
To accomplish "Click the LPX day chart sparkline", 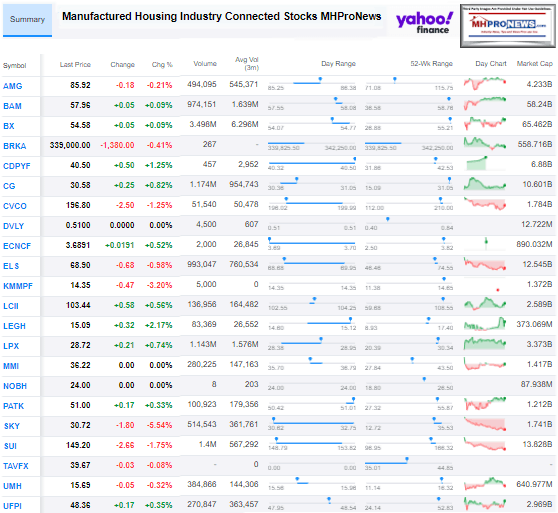I will coord(485,344).
